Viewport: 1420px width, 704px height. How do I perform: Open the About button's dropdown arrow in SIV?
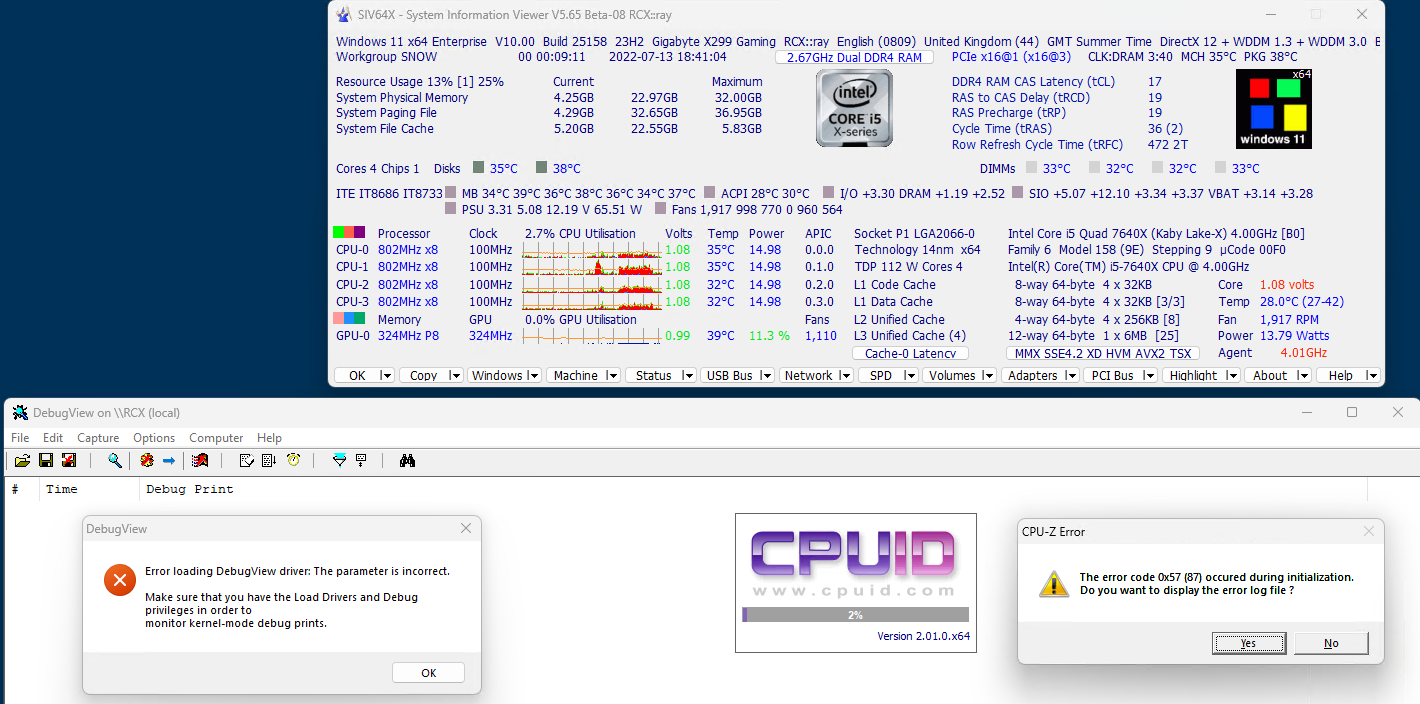pos(1302,376)
